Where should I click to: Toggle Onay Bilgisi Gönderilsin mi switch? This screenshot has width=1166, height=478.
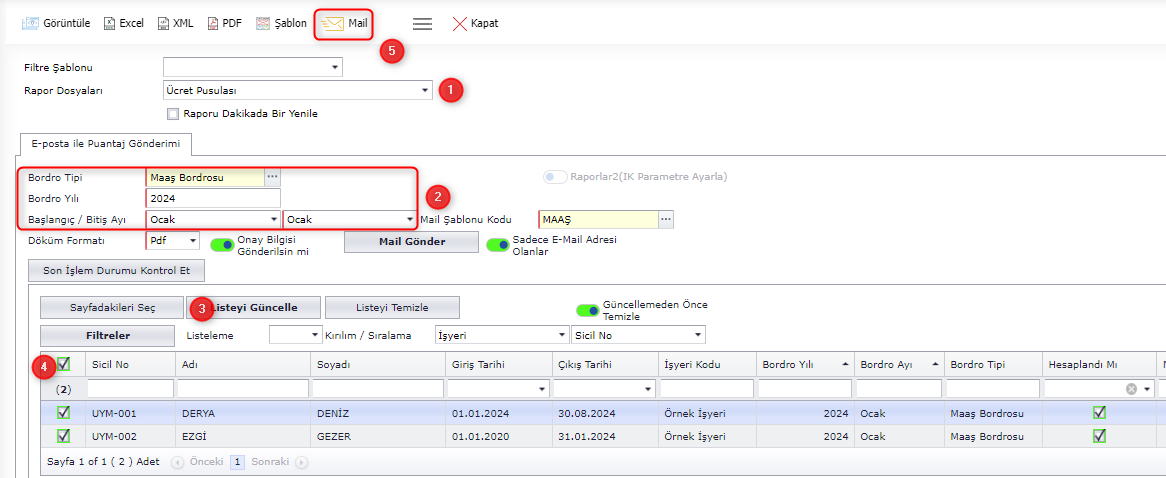(222, 244)
